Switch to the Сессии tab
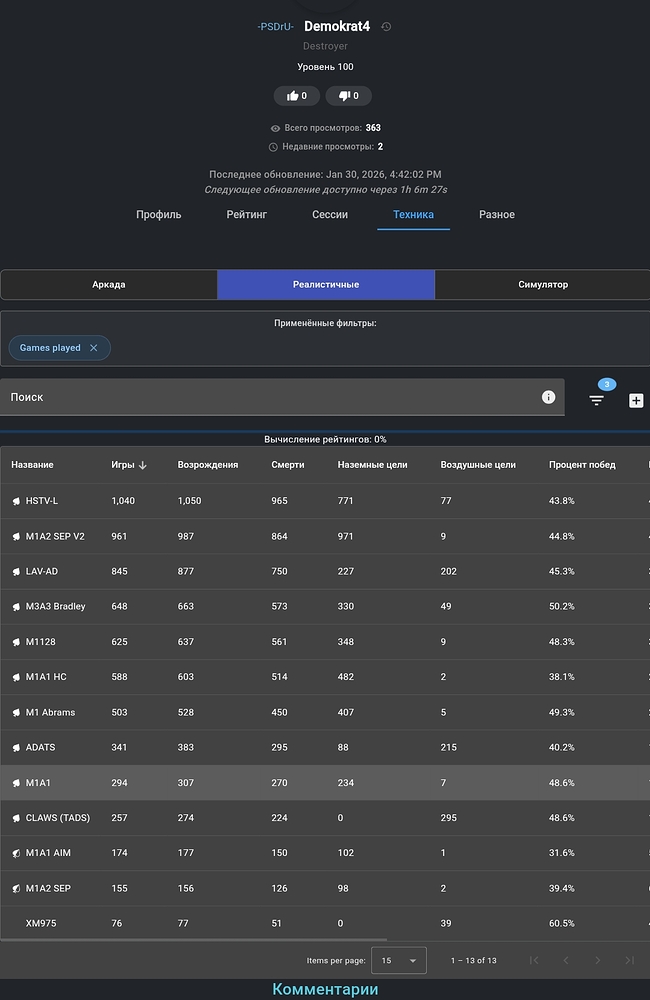650x1000 pixels. tap(330, 214)
